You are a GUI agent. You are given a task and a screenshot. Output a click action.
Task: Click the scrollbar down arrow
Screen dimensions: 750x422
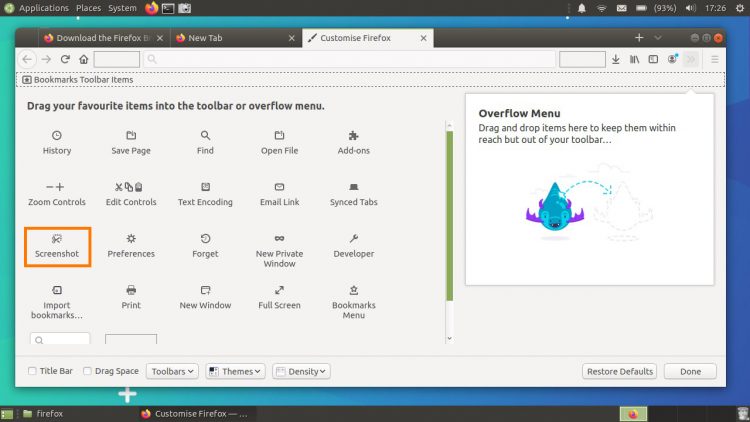pyautogui.click(x=449, y=338)
